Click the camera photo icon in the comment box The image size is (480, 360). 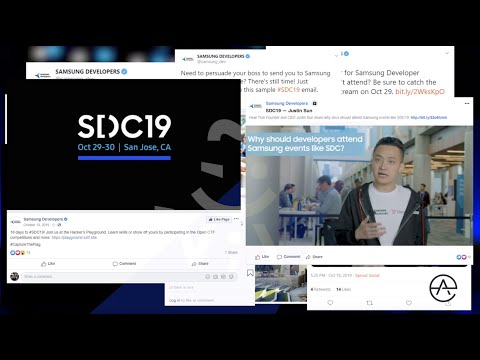pyautogui.click(x=215, y=277)
